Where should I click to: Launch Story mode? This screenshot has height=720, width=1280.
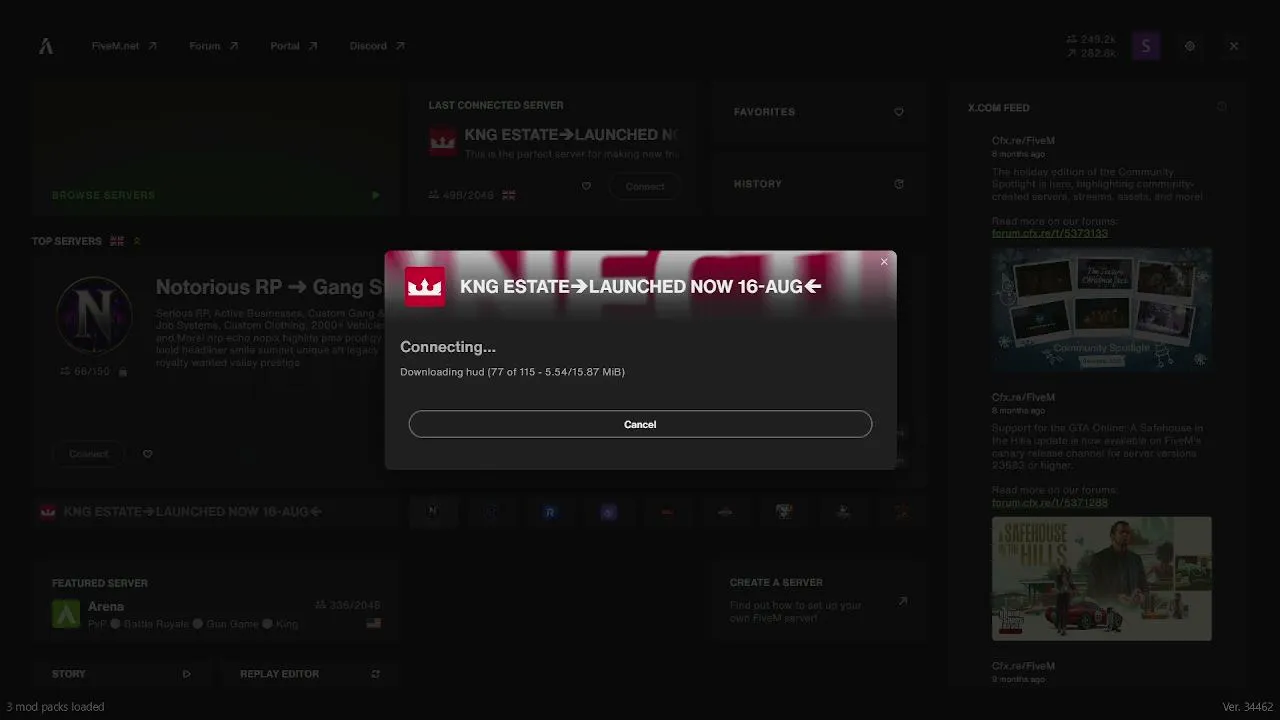tap(121, 674)
